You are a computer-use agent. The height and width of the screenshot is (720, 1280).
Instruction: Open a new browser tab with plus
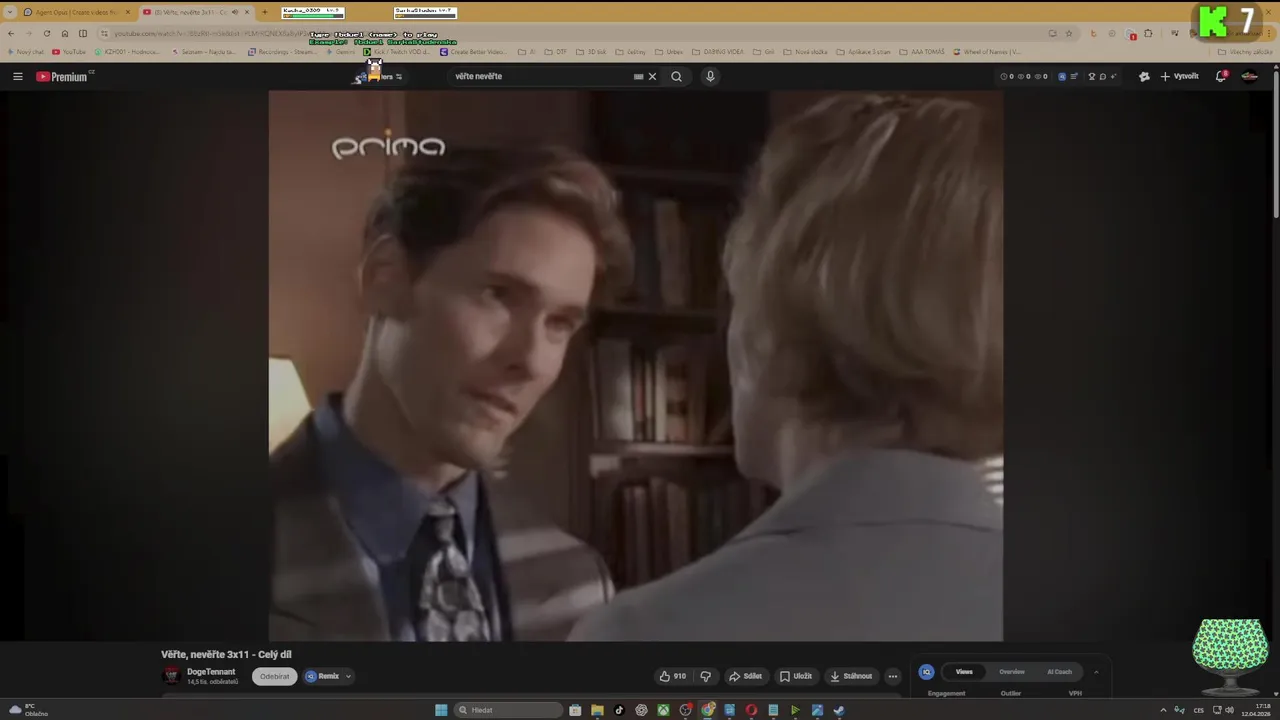pos(264,12)
